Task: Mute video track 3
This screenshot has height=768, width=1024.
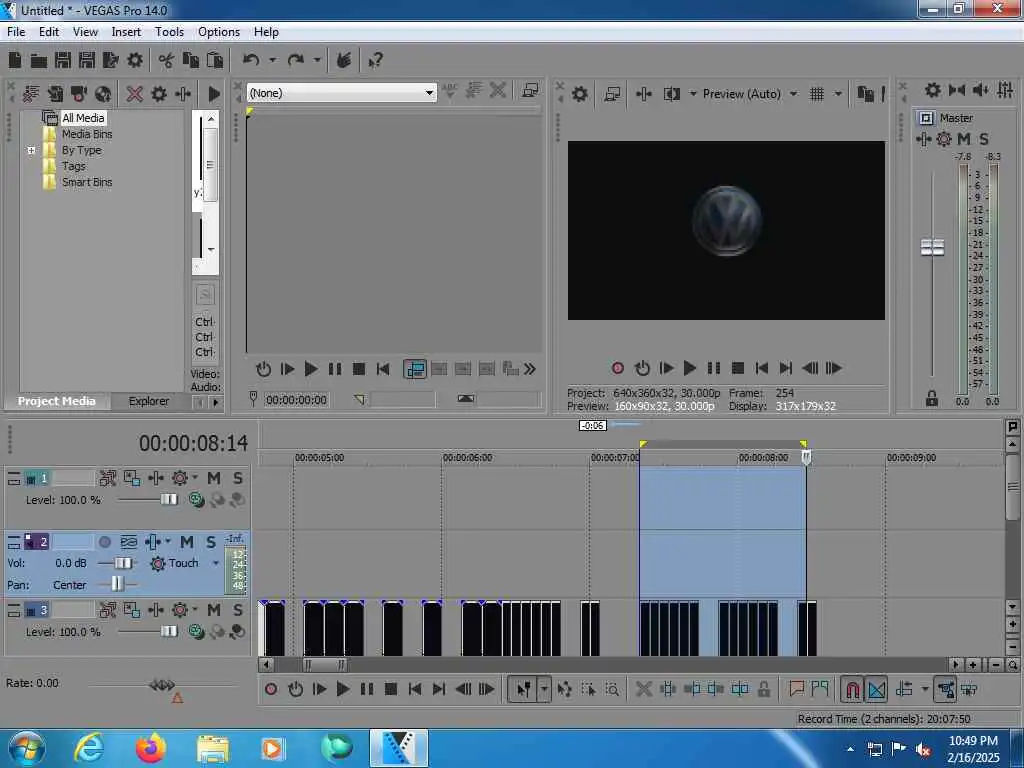Action: pos(214,611)
